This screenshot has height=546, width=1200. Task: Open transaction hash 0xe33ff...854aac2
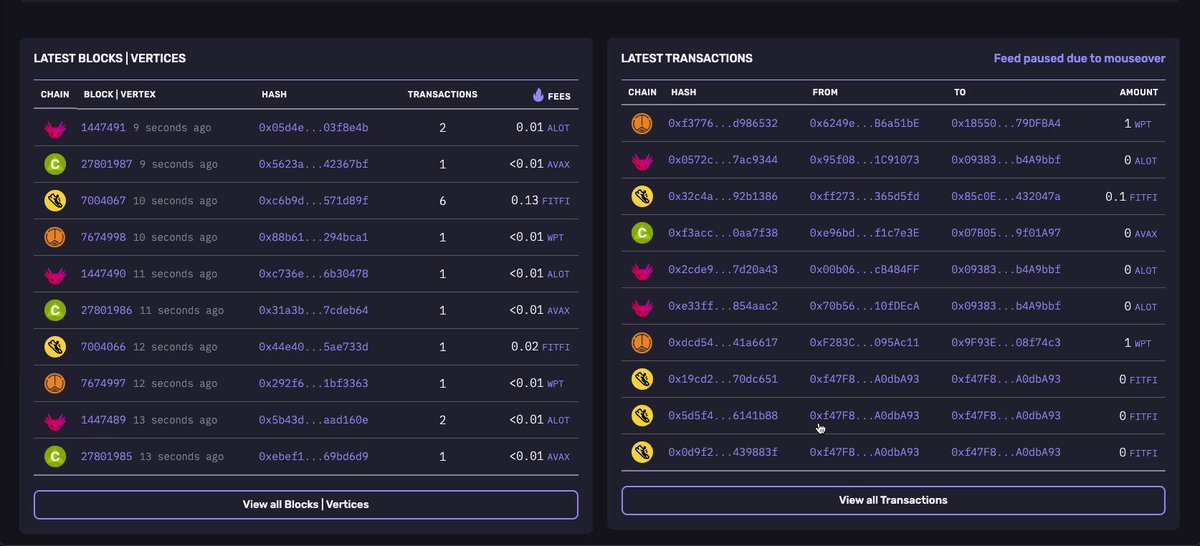click(x=723, y=306)
